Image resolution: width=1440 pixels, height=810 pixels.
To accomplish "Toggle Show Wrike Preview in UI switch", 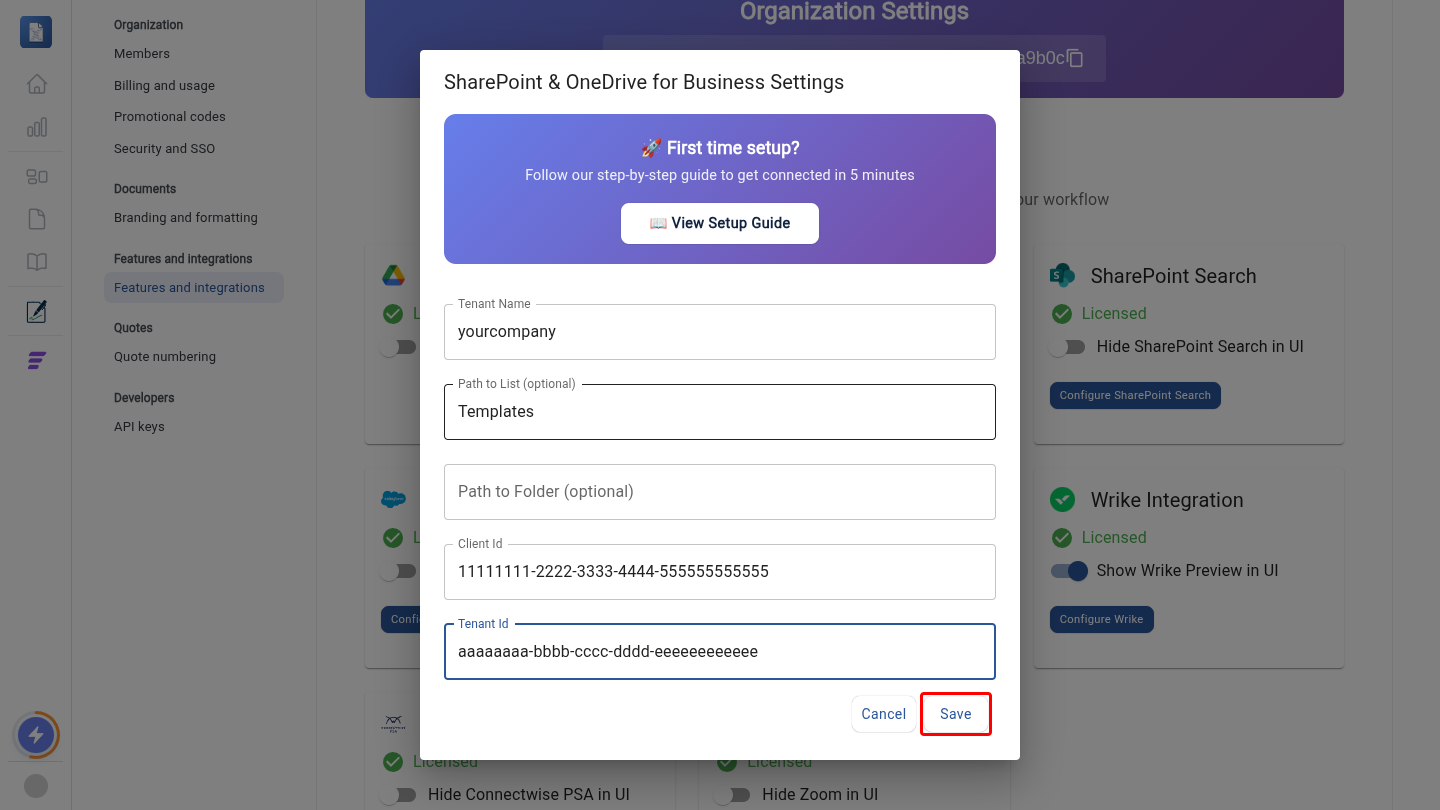I will click(1068, 571).
